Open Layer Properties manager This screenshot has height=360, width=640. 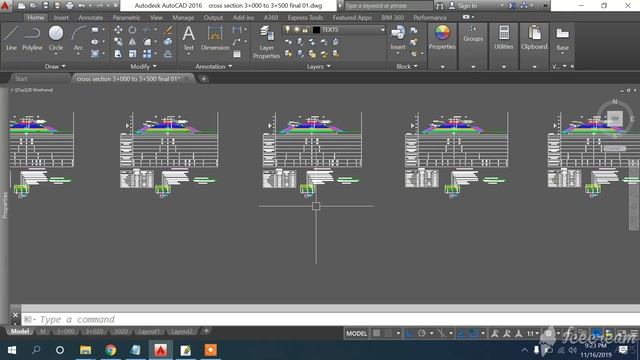point(266,42)
